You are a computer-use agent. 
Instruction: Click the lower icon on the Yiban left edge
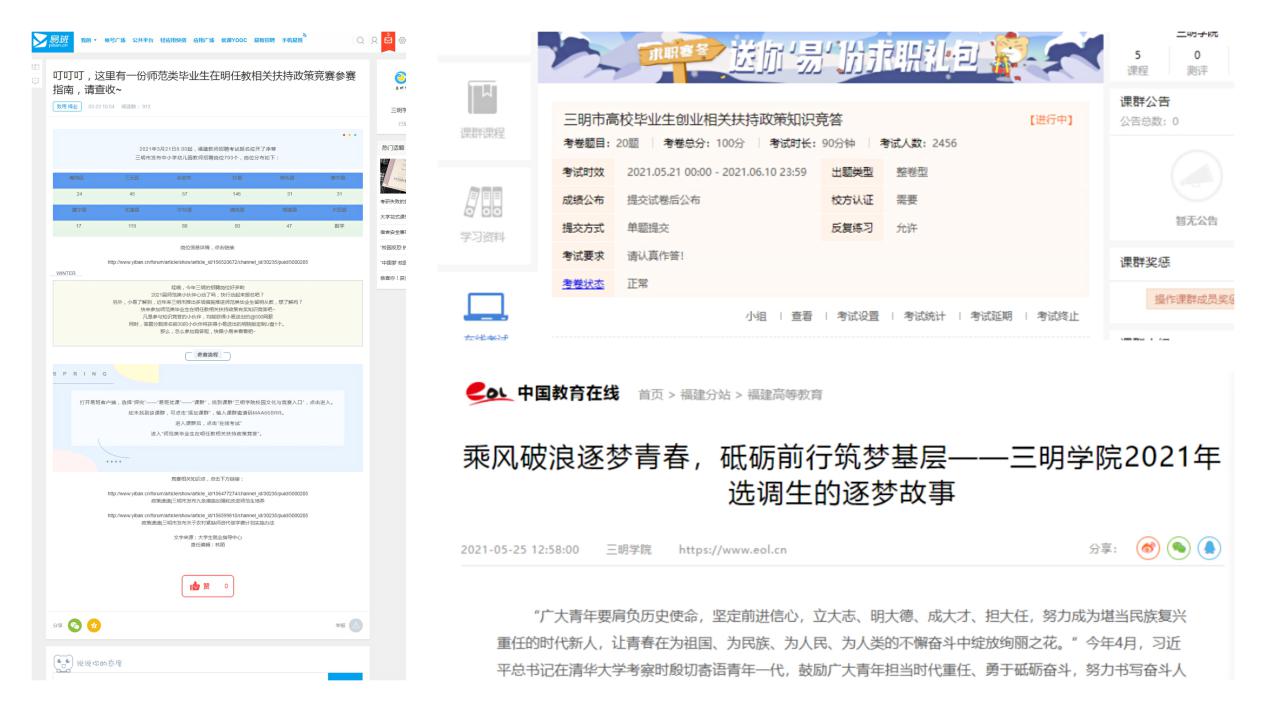(x=36, y=81)
